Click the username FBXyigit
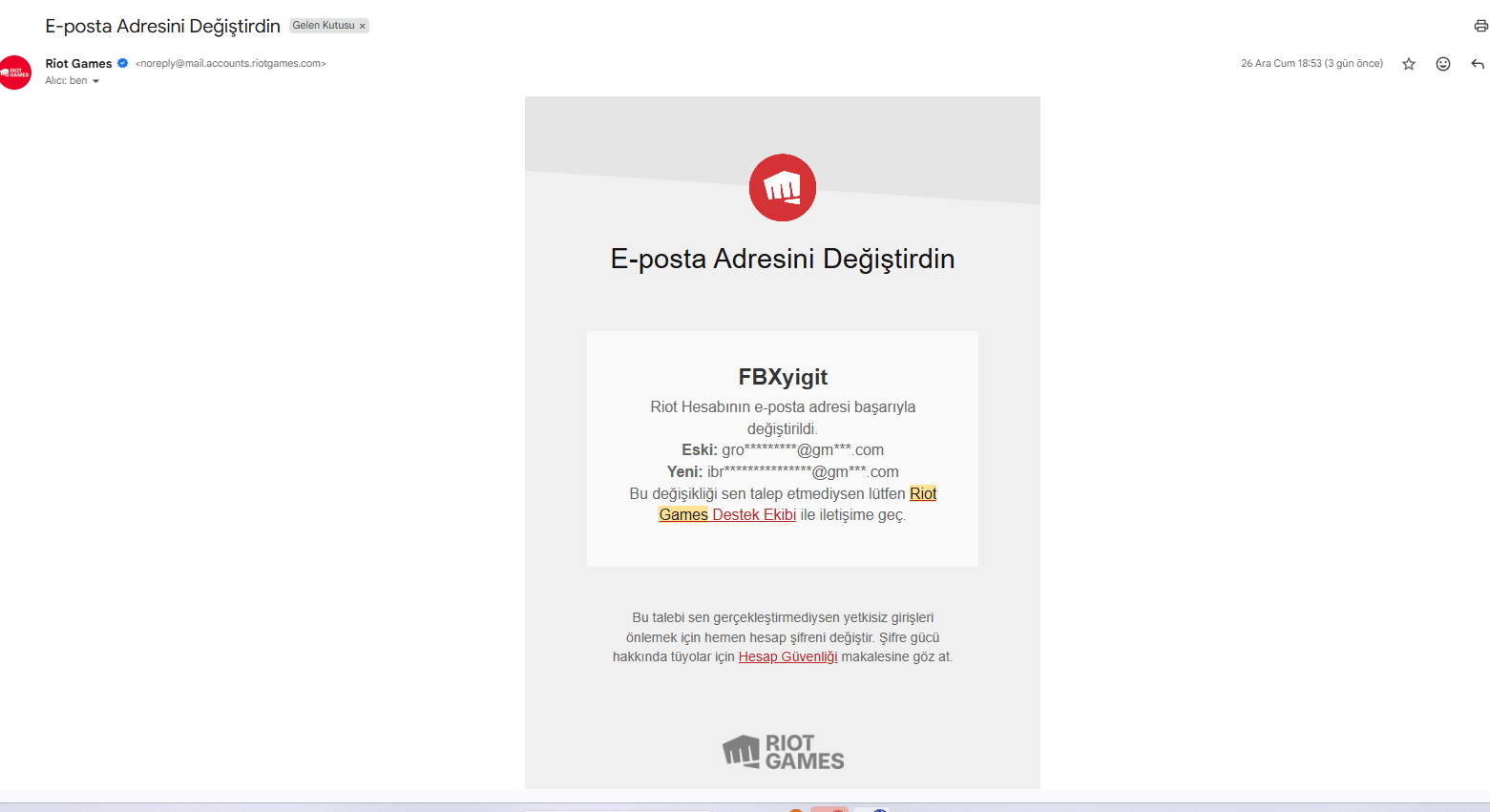The width and height of the screenshot is (1490, 812). pyautogui.click(x=783, y=377)
